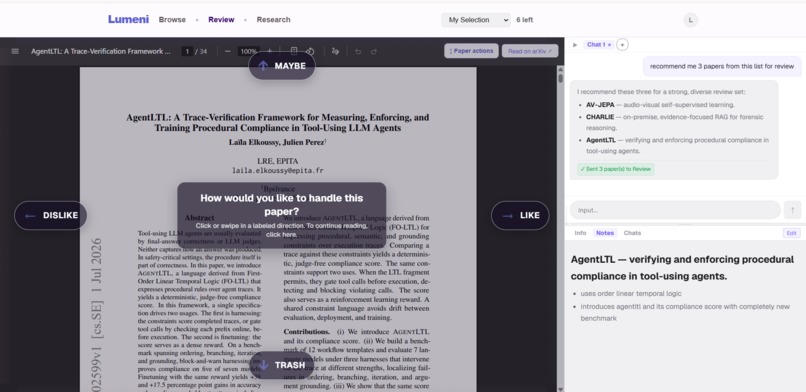The width and height of the screenshot is (806, 392).
Task: Open user avatar L menu
Action: tap(690, 20)
